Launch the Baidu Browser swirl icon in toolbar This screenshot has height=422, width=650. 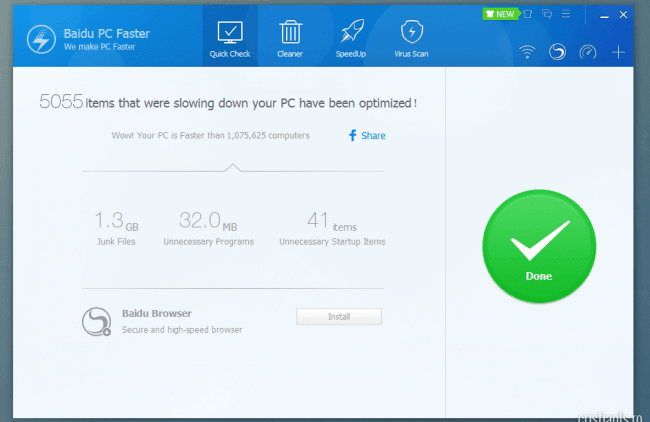click(x=557, y=52)
